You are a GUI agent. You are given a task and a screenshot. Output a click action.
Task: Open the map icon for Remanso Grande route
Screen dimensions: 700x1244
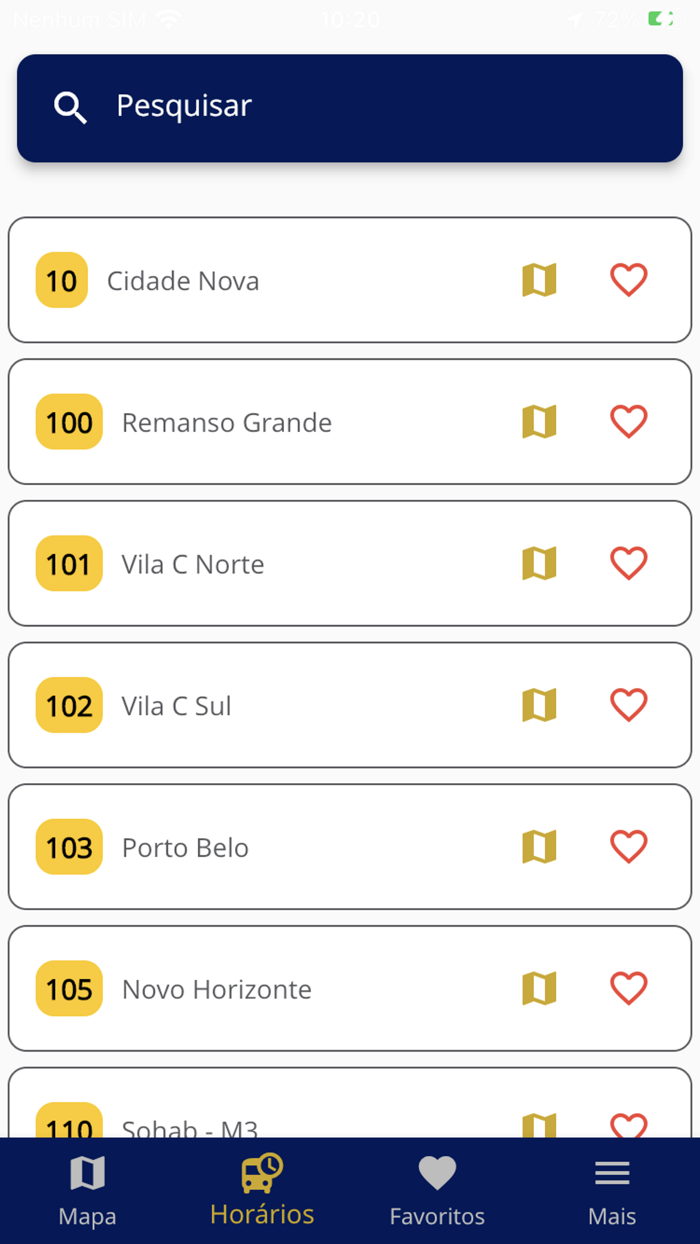click(539, 422)
